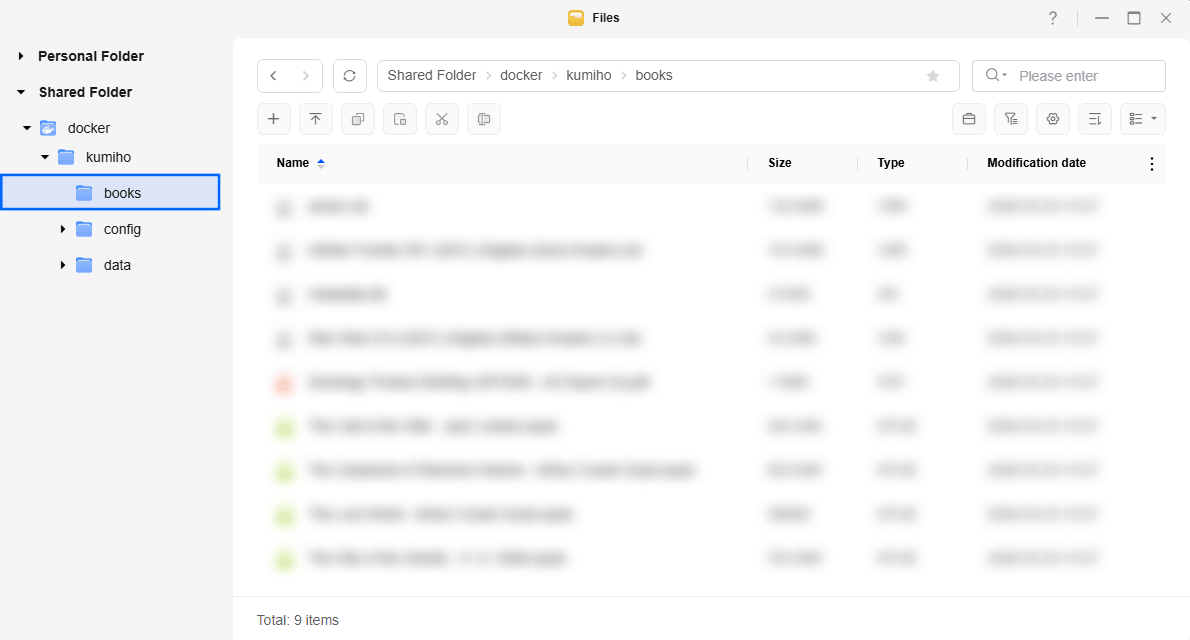1190x640 pixels.
Task: Add the books folder to favorites with star
Action: 933,76
